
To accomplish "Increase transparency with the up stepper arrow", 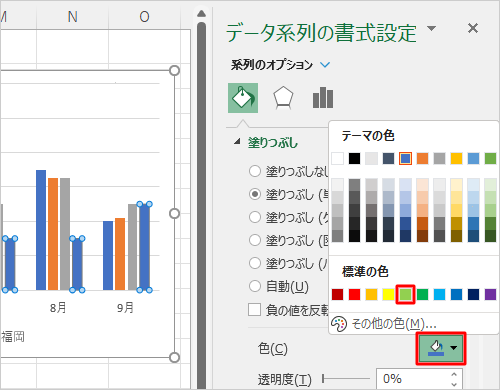I will [454, 374].
